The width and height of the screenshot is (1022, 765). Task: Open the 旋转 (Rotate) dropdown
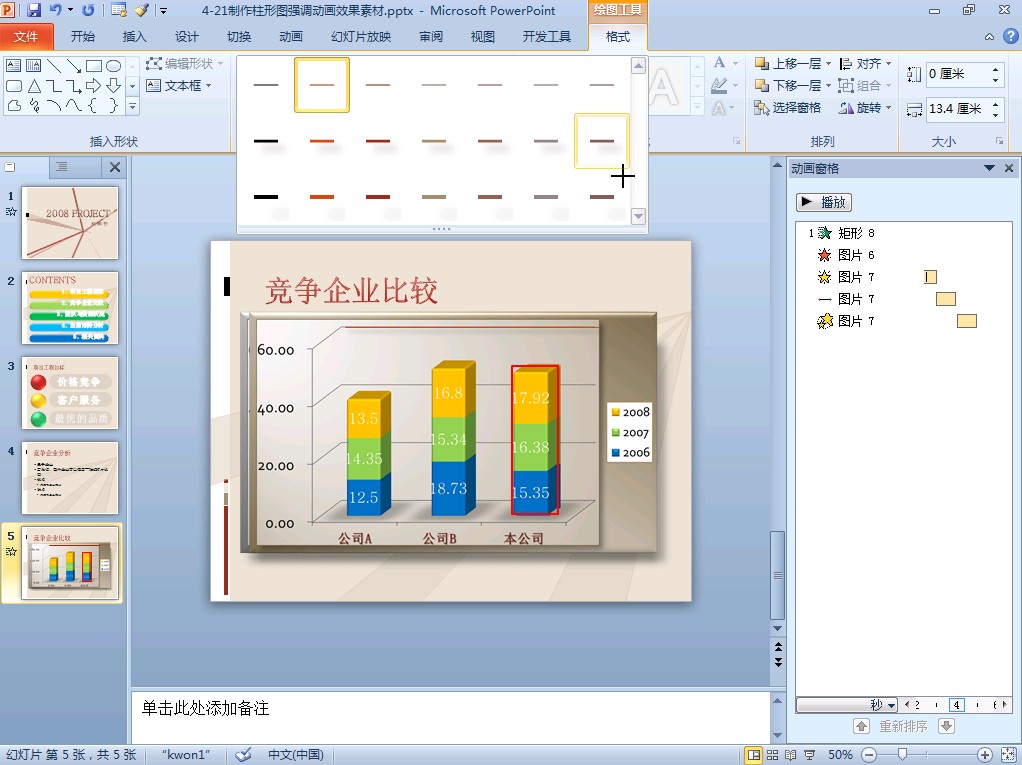[867, 108]
